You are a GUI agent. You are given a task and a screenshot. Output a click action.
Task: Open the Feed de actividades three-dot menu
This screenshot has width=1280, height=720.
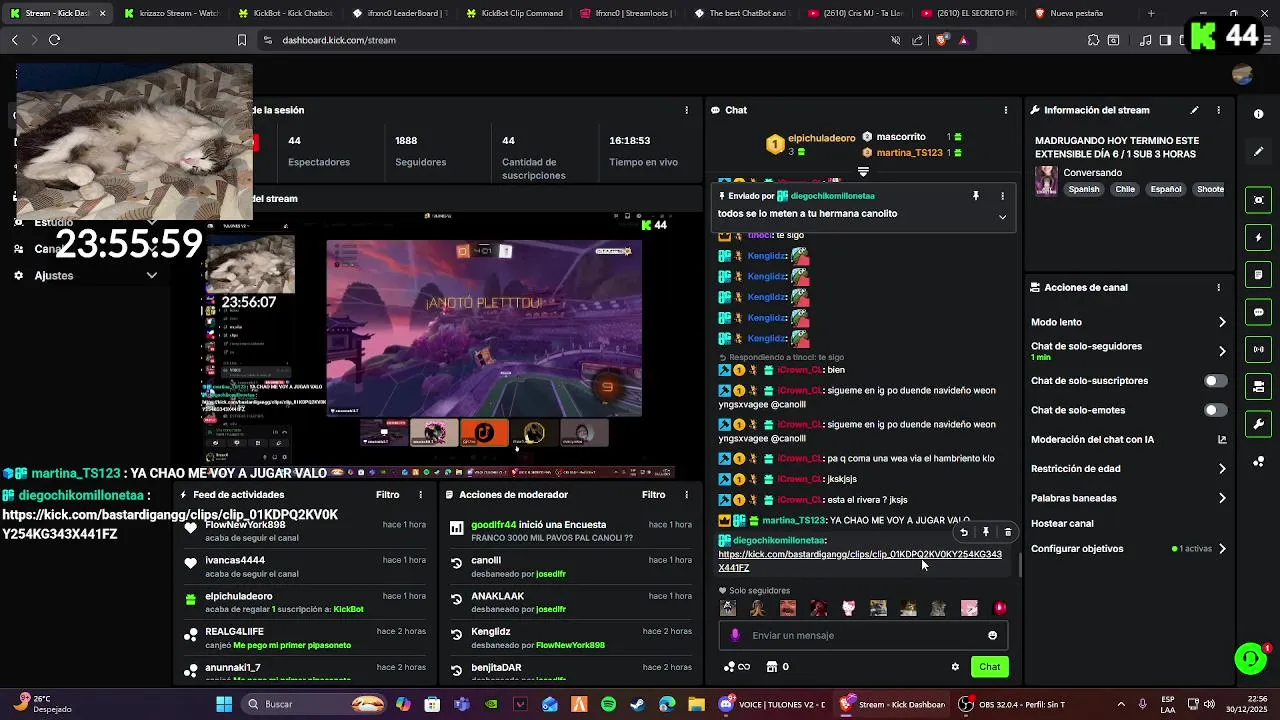point(420,495)
